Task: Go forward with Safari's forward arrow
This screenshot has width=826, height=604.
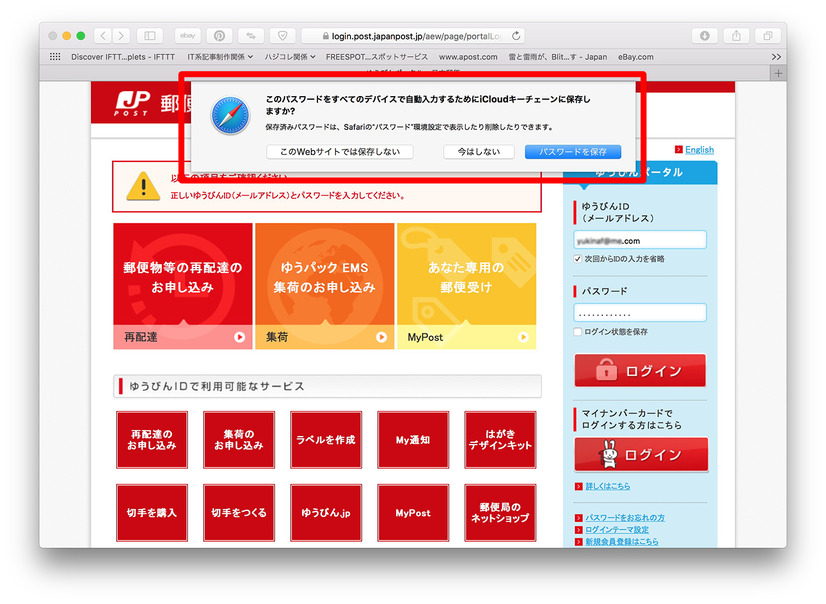Action: 121,36
